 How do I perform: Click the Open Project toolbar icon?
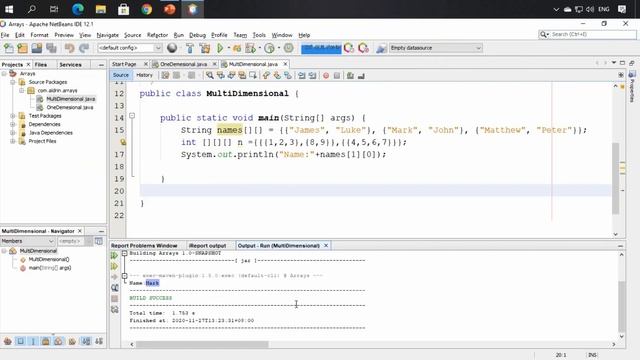click(37, 48)
